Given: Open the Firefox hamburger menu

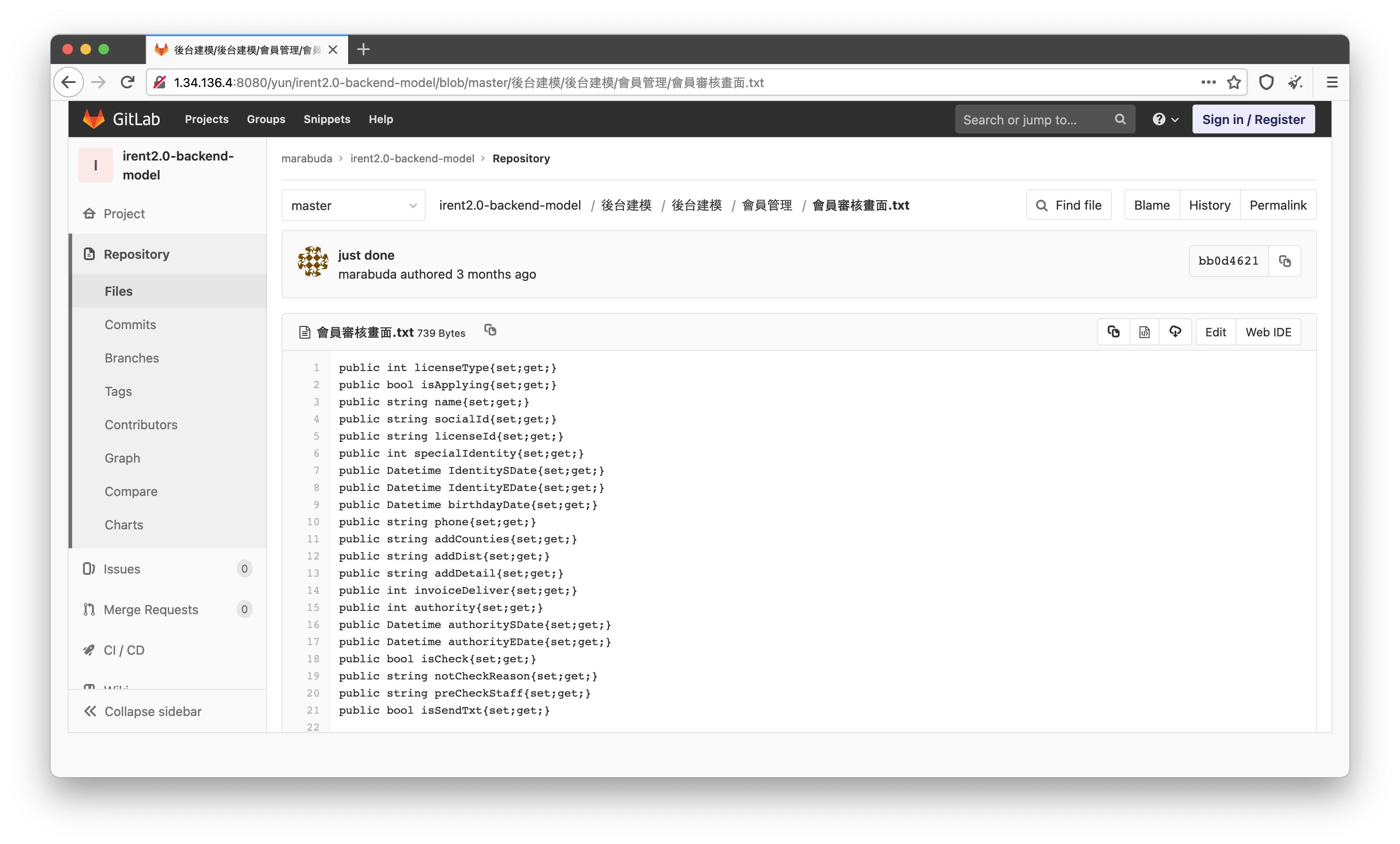Looking at the screenshot, I should (1332, 83).
